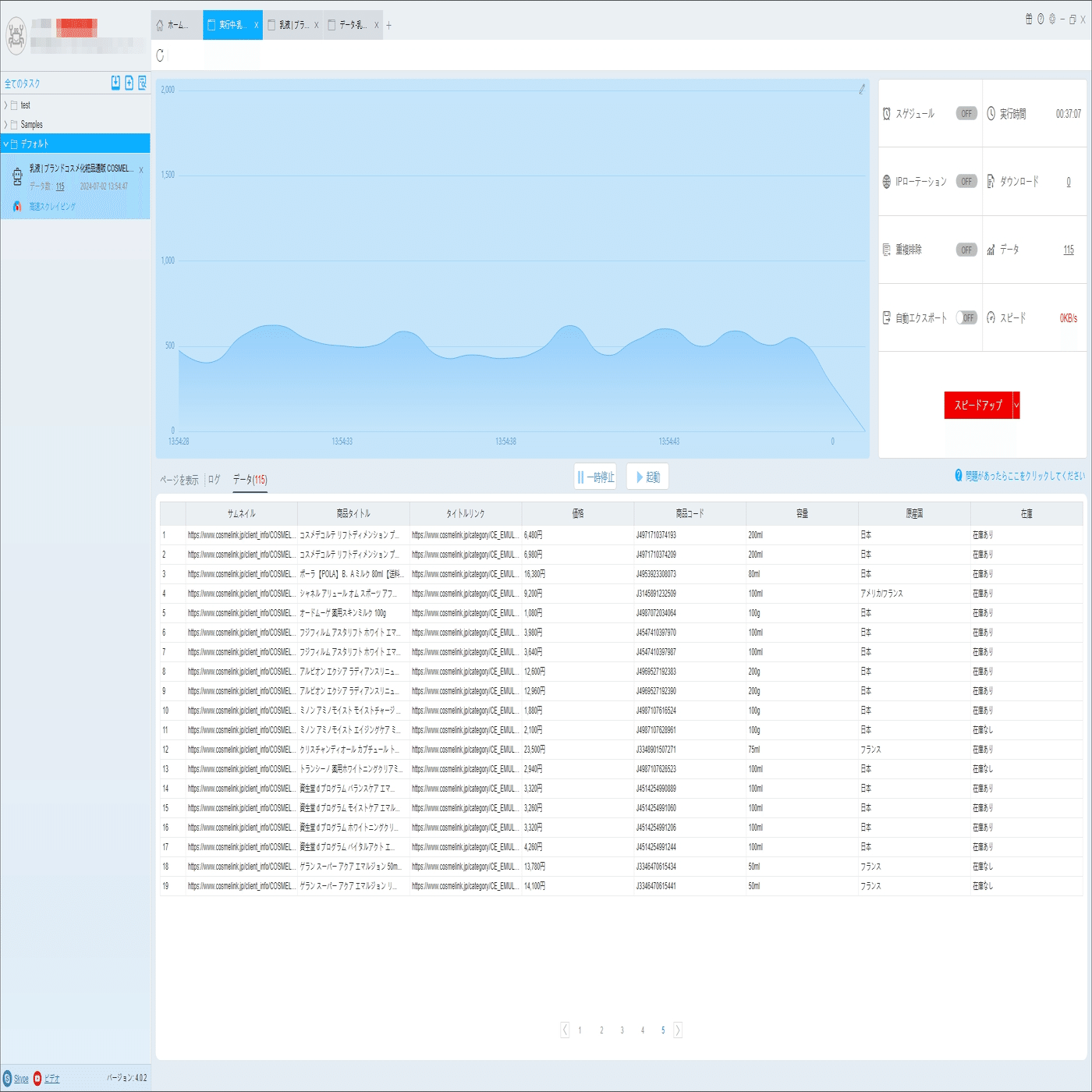Expand the Samples folder
Viewport: 1092px width, 1092px height.
(x=5, y=124)
